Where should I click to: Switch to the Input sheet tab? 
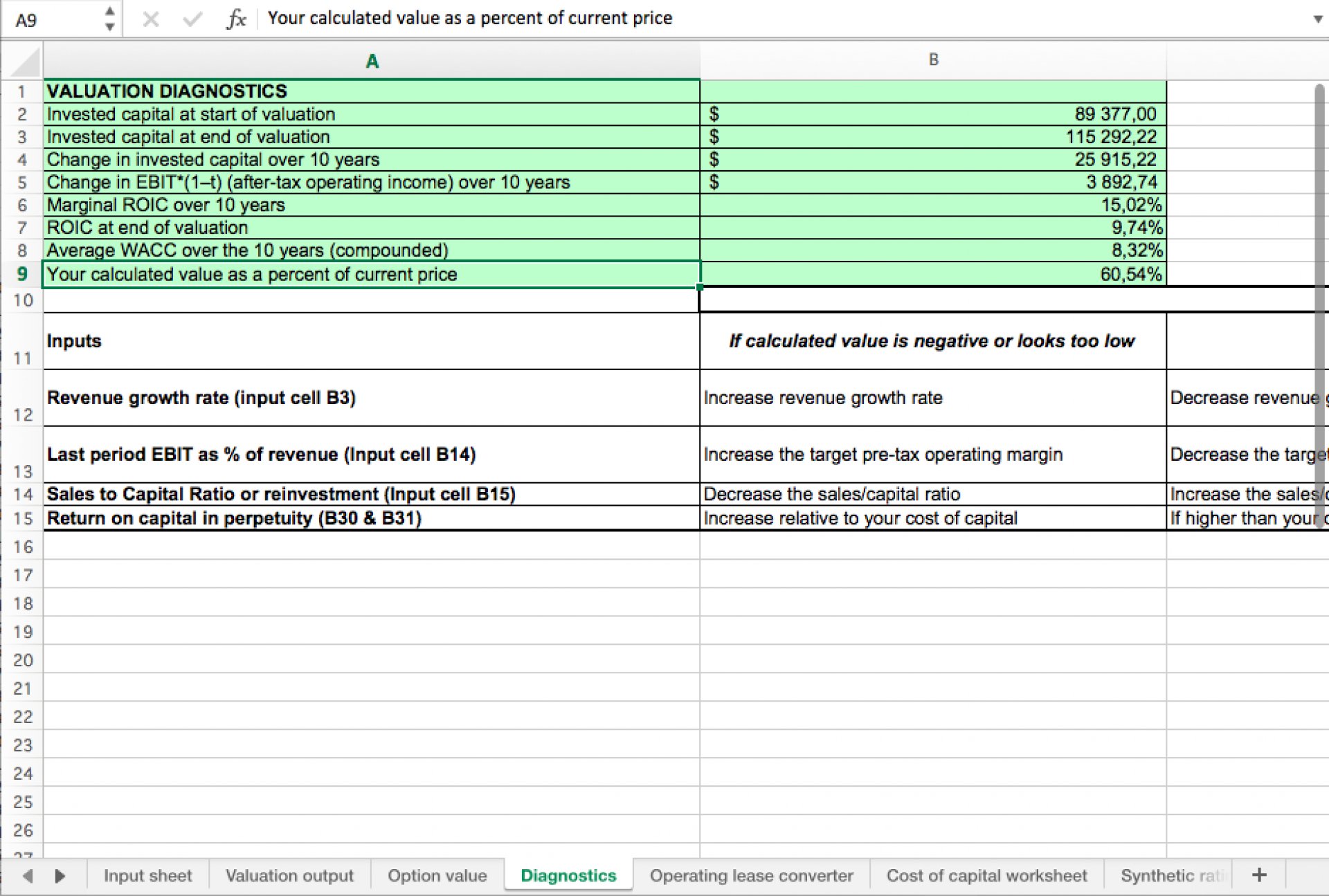147,875
